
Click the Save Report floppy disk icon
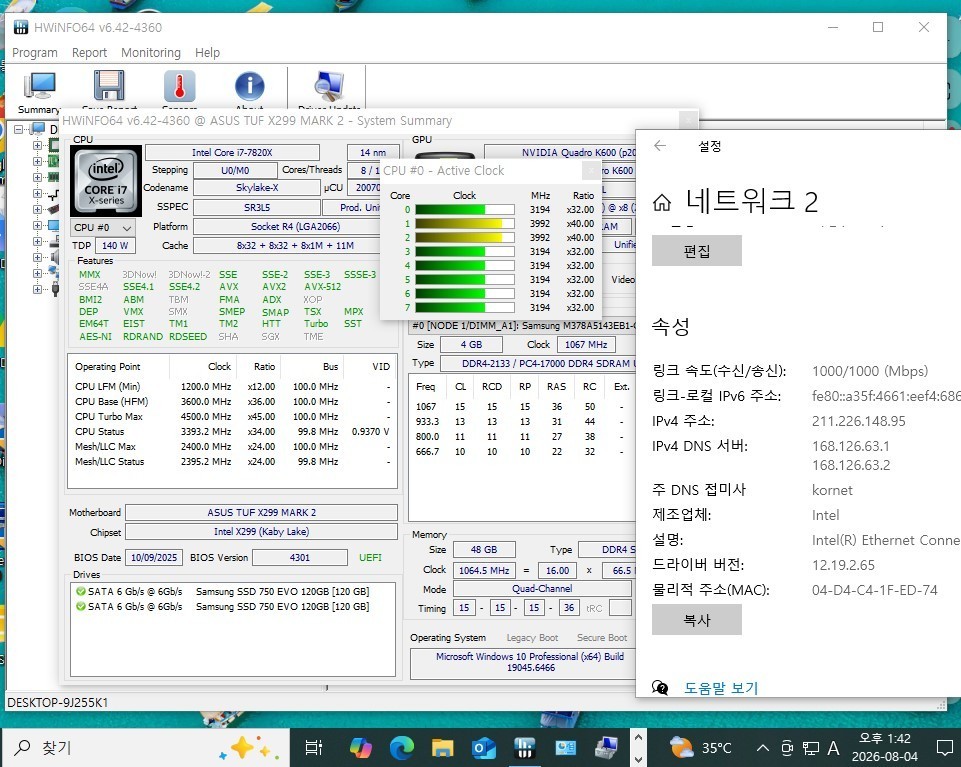coord(109,85)
